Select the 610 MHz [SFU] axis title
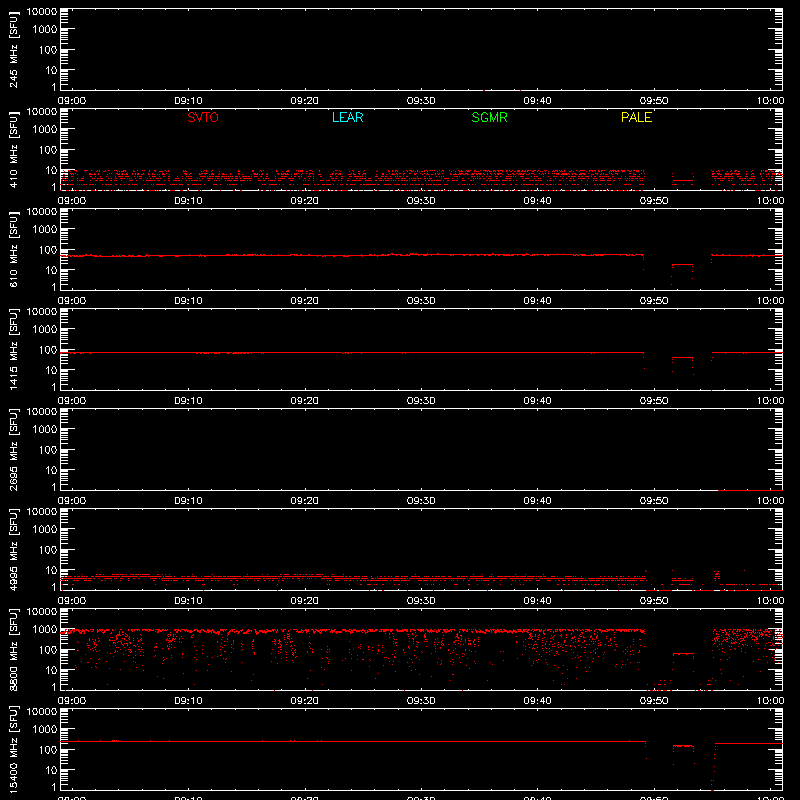The width and height of the screenshot is (800, 800). (13, 249)
